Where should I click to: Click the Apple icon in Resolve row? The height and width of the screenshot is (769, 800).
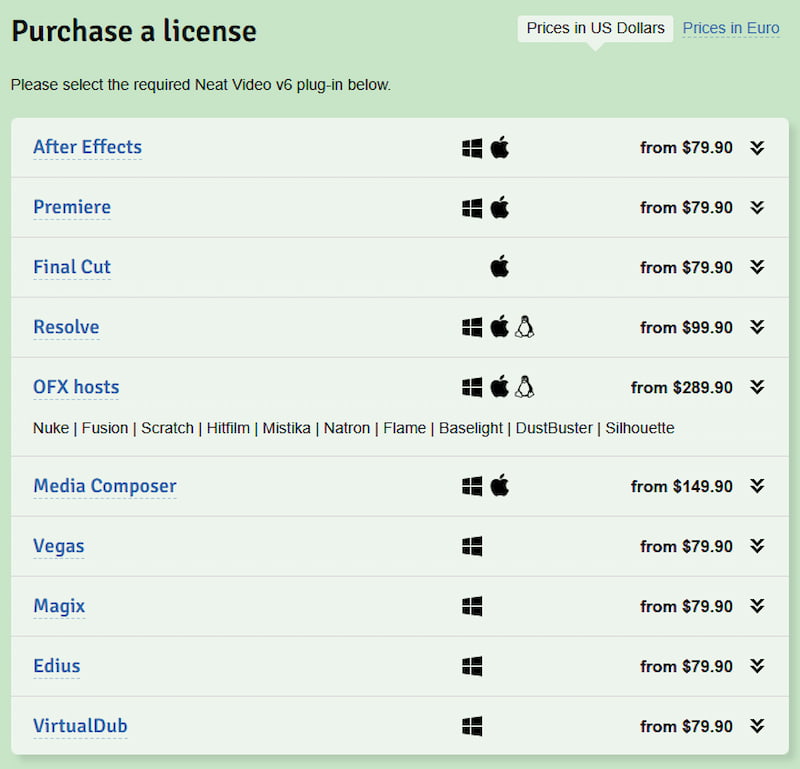coord(499,327)
